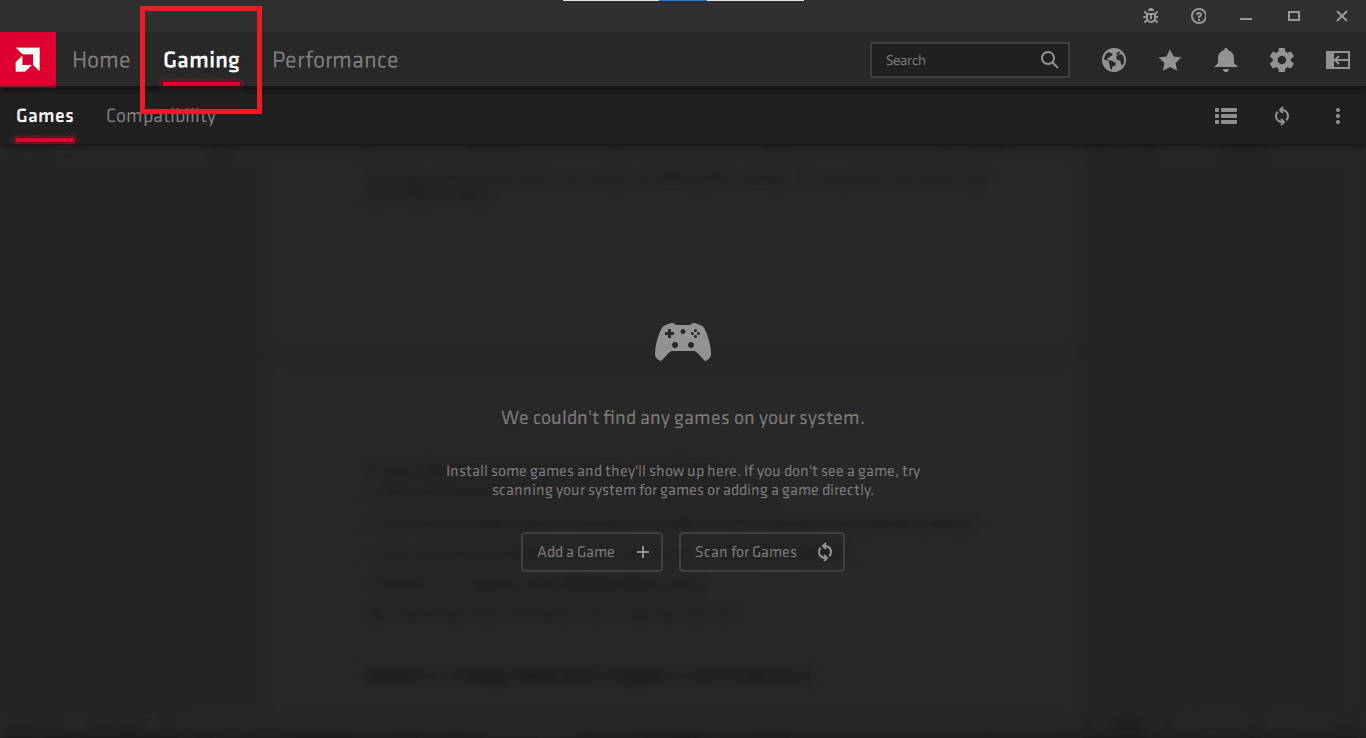Click the refresh games icon
The image size is (1366, 738).
click(1282, 116)
